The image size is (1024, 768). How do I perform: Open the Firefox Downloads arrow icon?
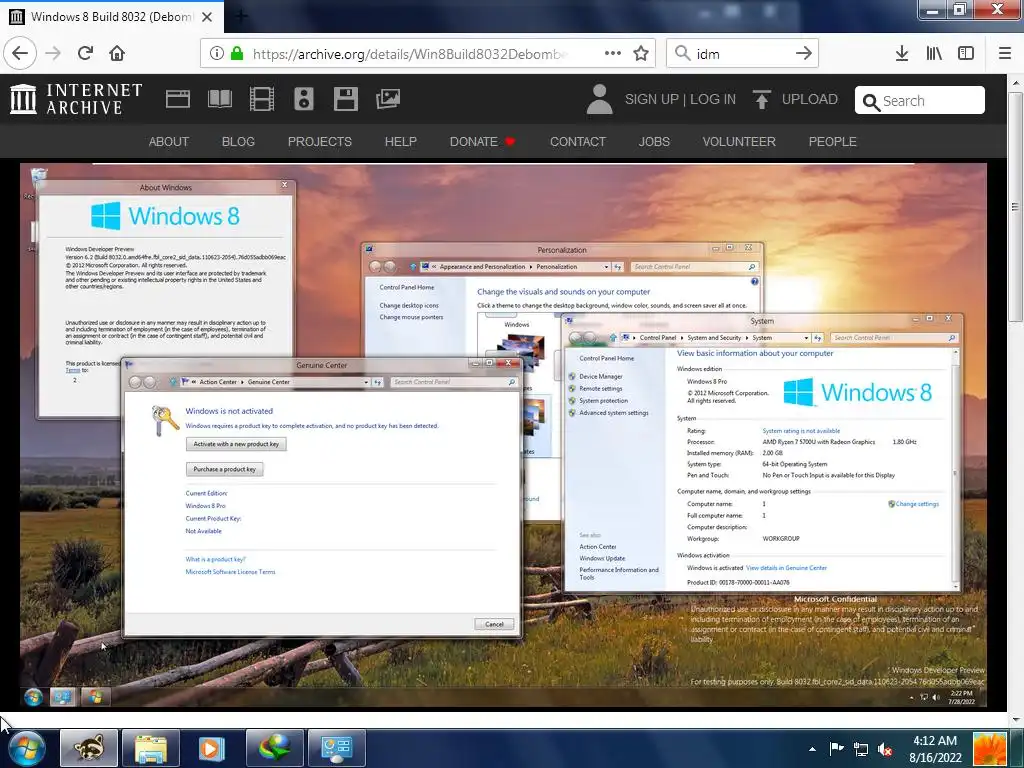pyautogui.click(x=902, y=53)
